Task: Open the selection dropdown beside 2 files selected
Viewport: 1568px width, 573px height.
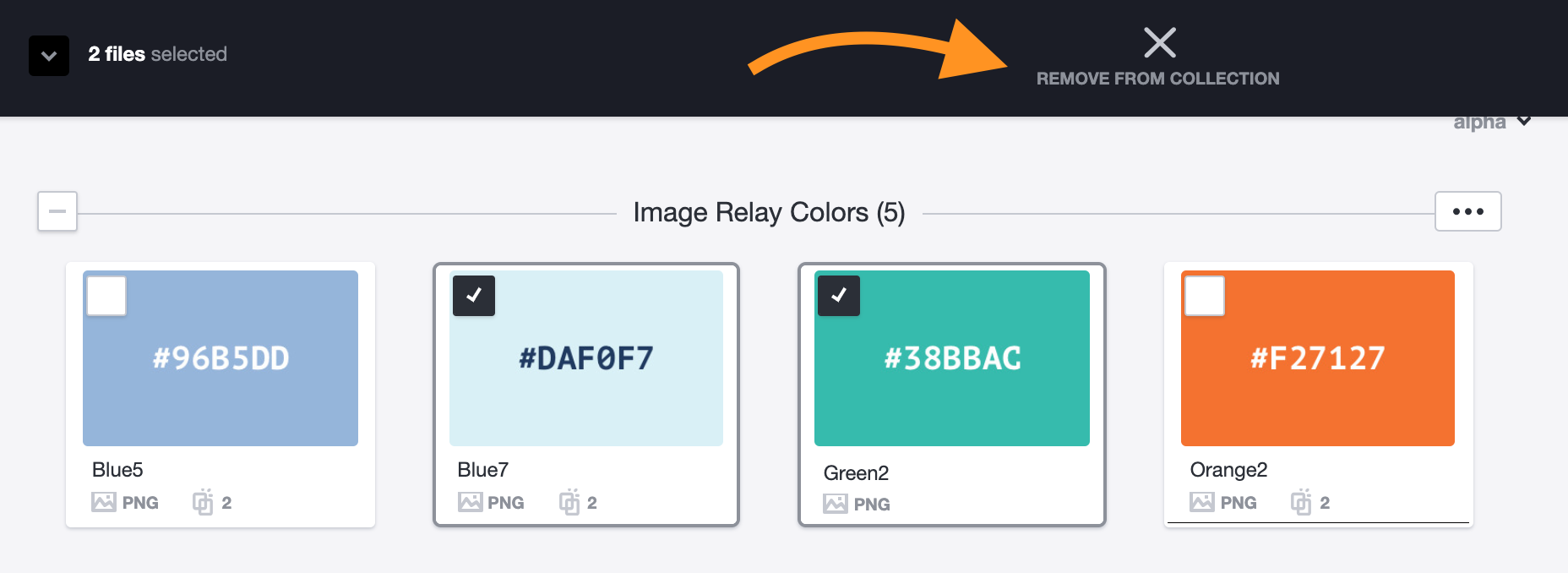Action: 49,56
